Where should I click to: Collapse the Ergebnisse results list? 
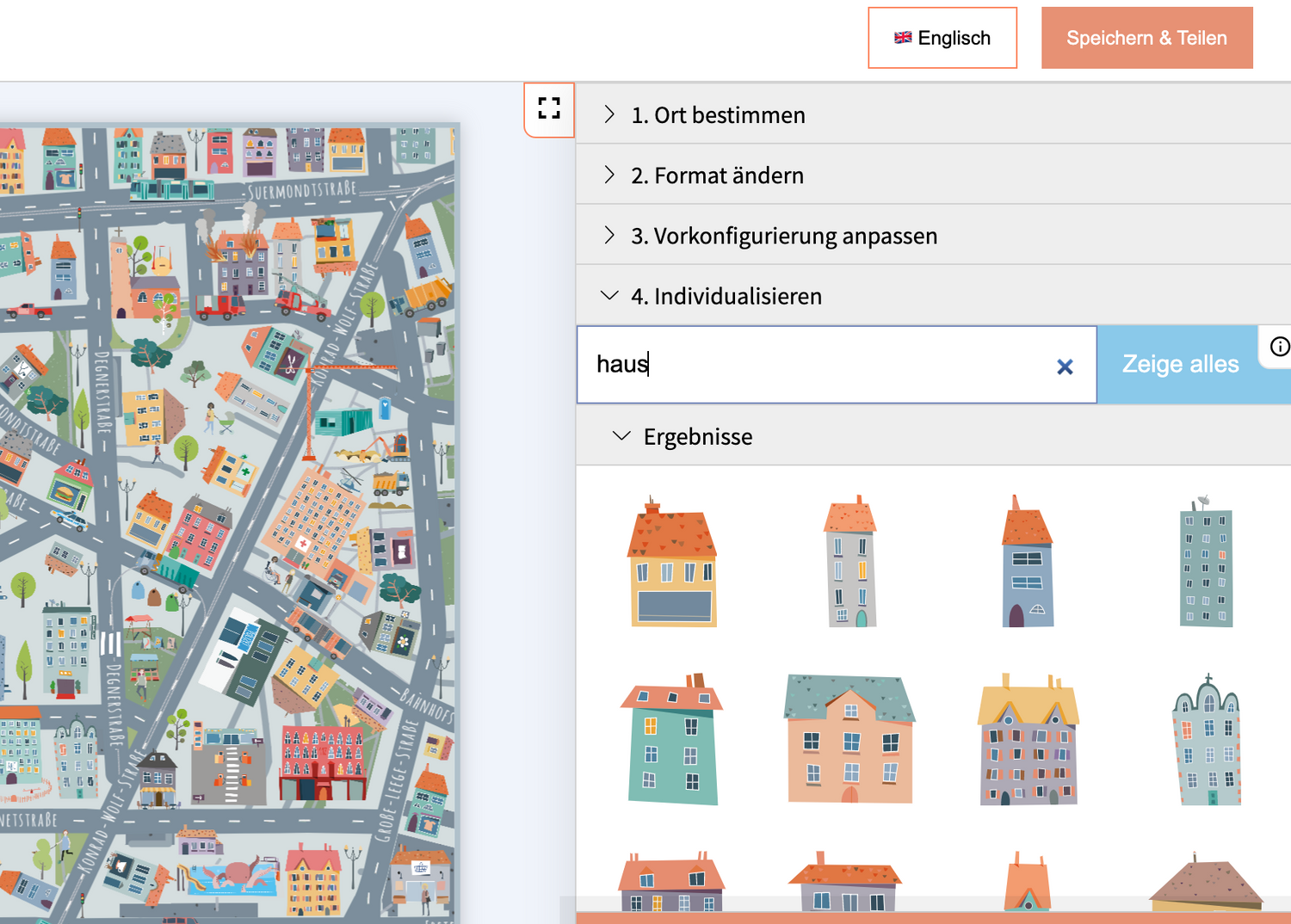pyautogui.click(x=697, y=437)
